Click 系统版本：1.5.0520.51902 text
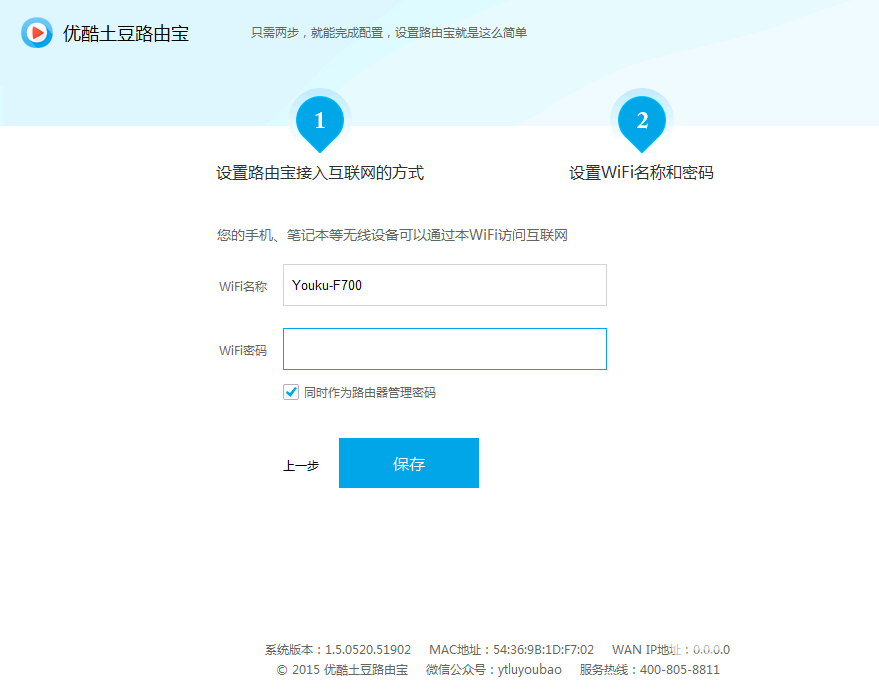The image size is (879, 691). (x=338, y=650)
